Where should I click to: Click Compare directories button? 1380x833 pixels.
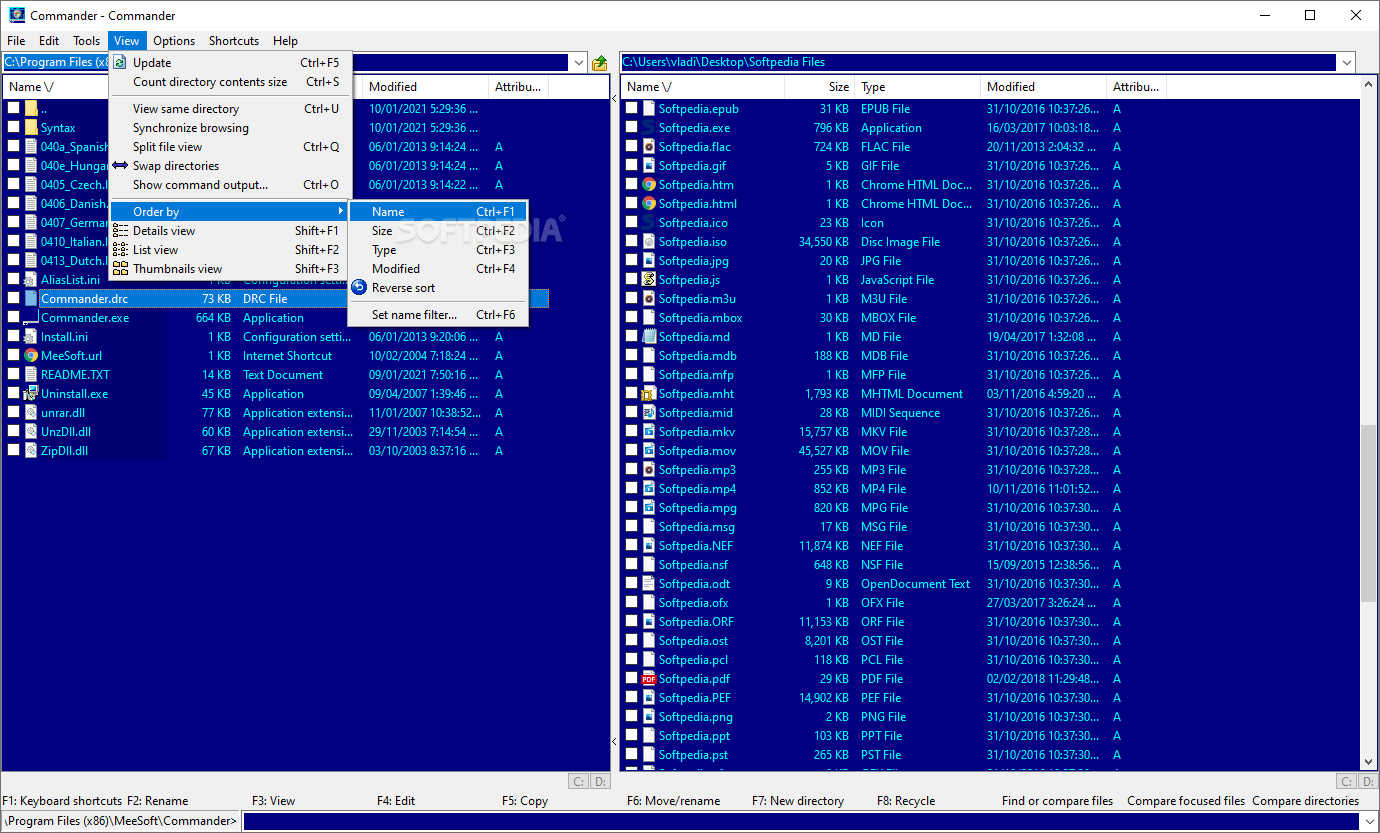pyautogui.click(x=1305, y=801)
